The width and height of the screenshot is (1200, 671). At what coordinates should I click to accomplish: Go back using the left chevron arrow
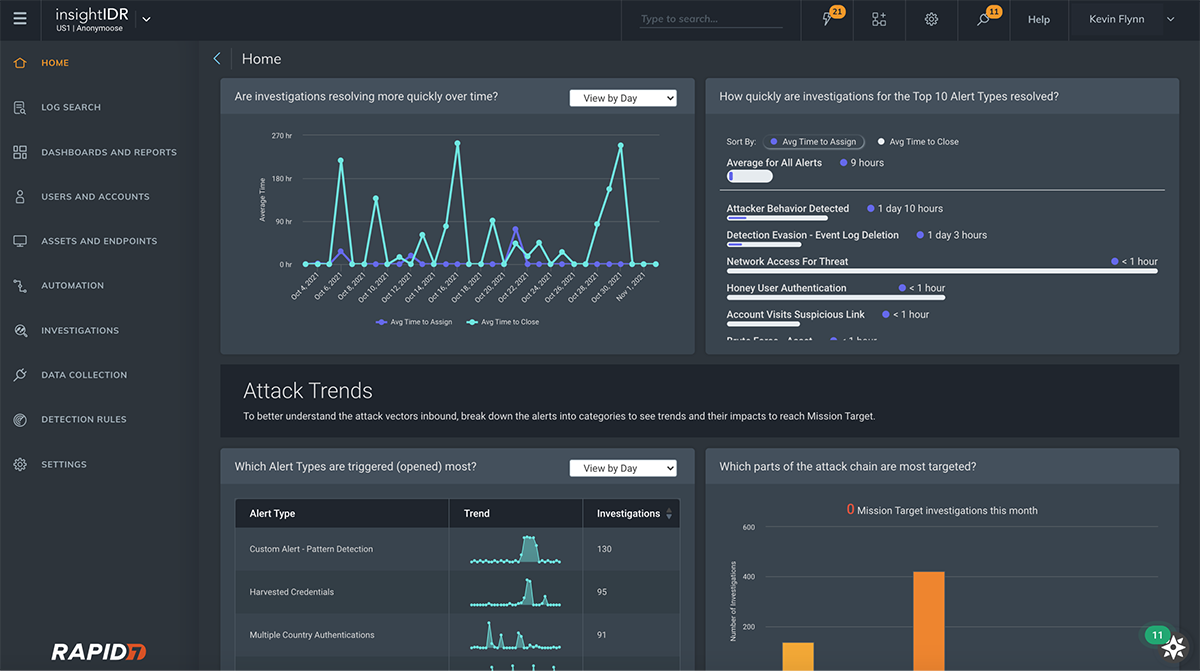coord(217,59)
